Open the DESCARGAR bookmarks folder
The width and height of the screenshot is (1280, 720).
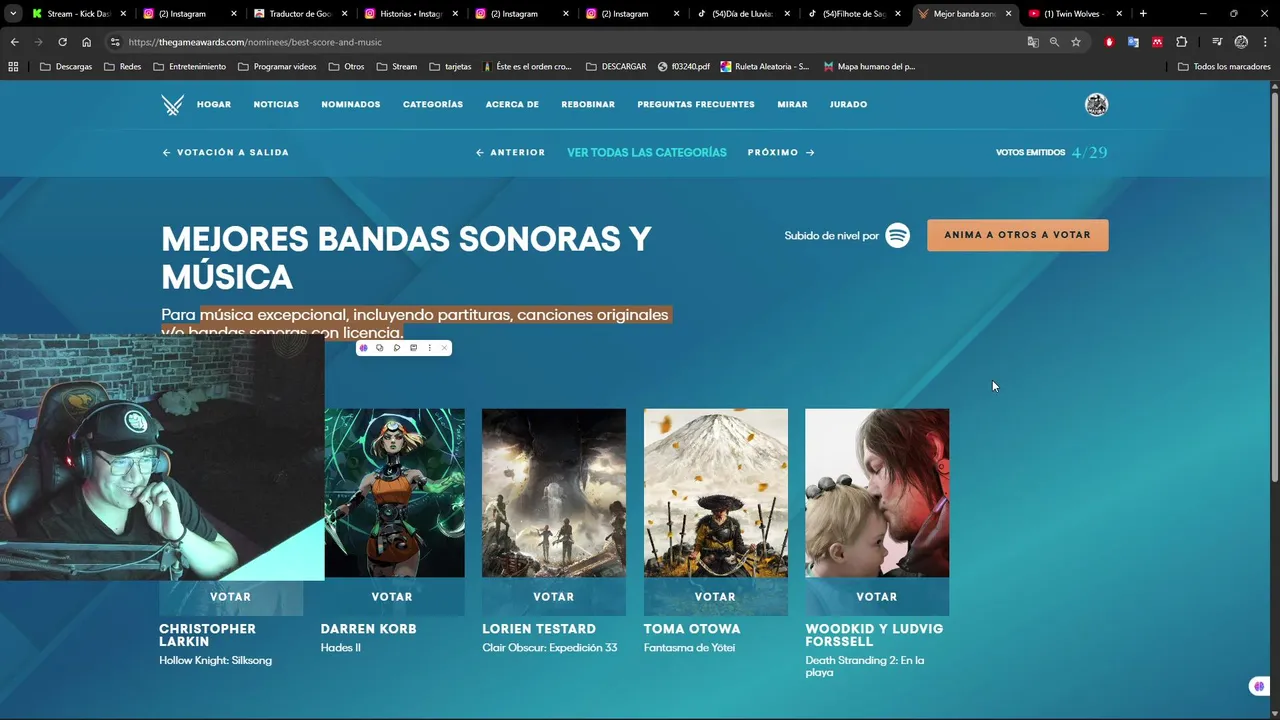coord(616,67)
